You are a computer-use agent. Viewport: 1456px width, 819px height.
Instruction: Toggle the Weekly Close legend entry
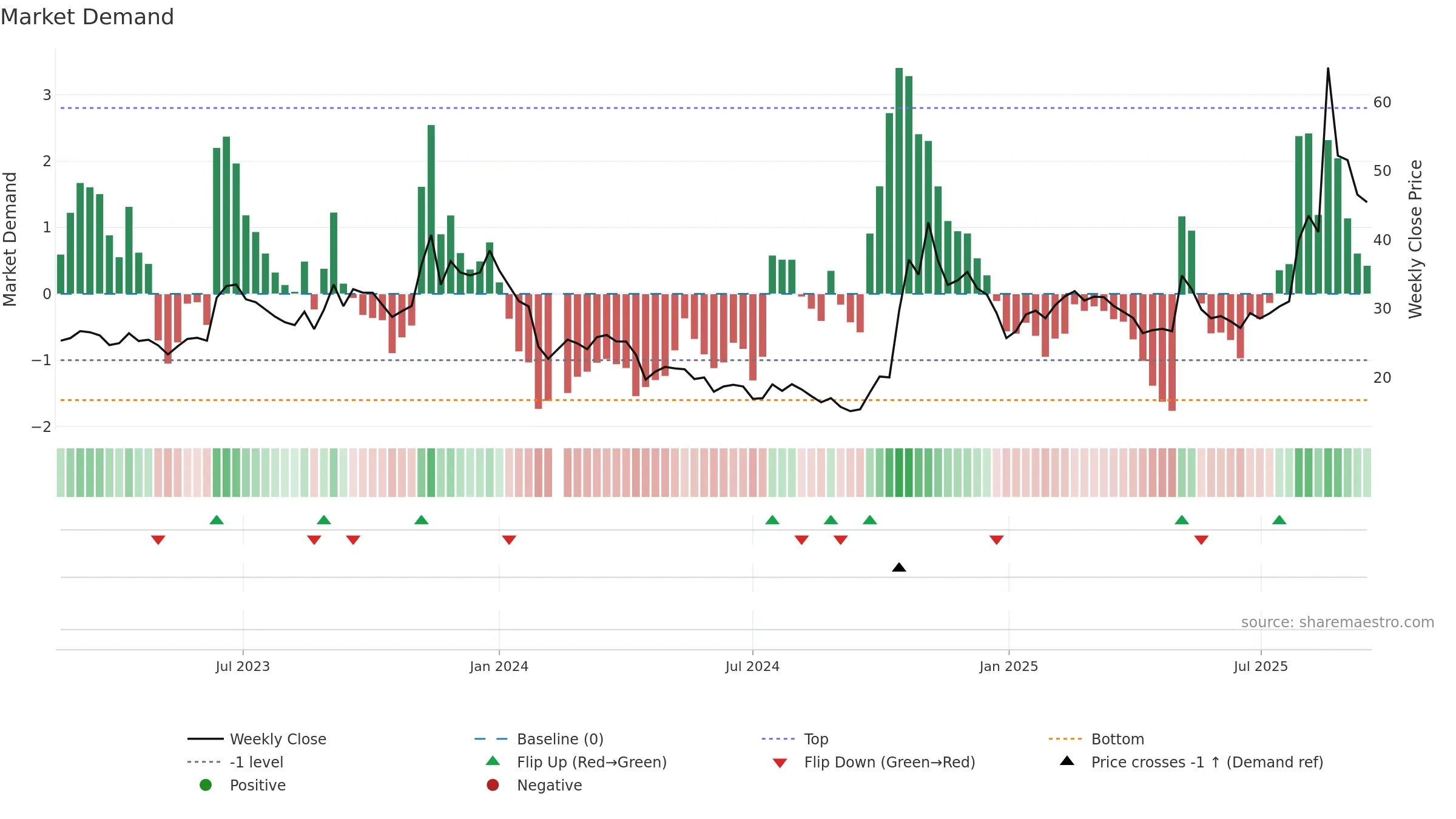point(257,739)
